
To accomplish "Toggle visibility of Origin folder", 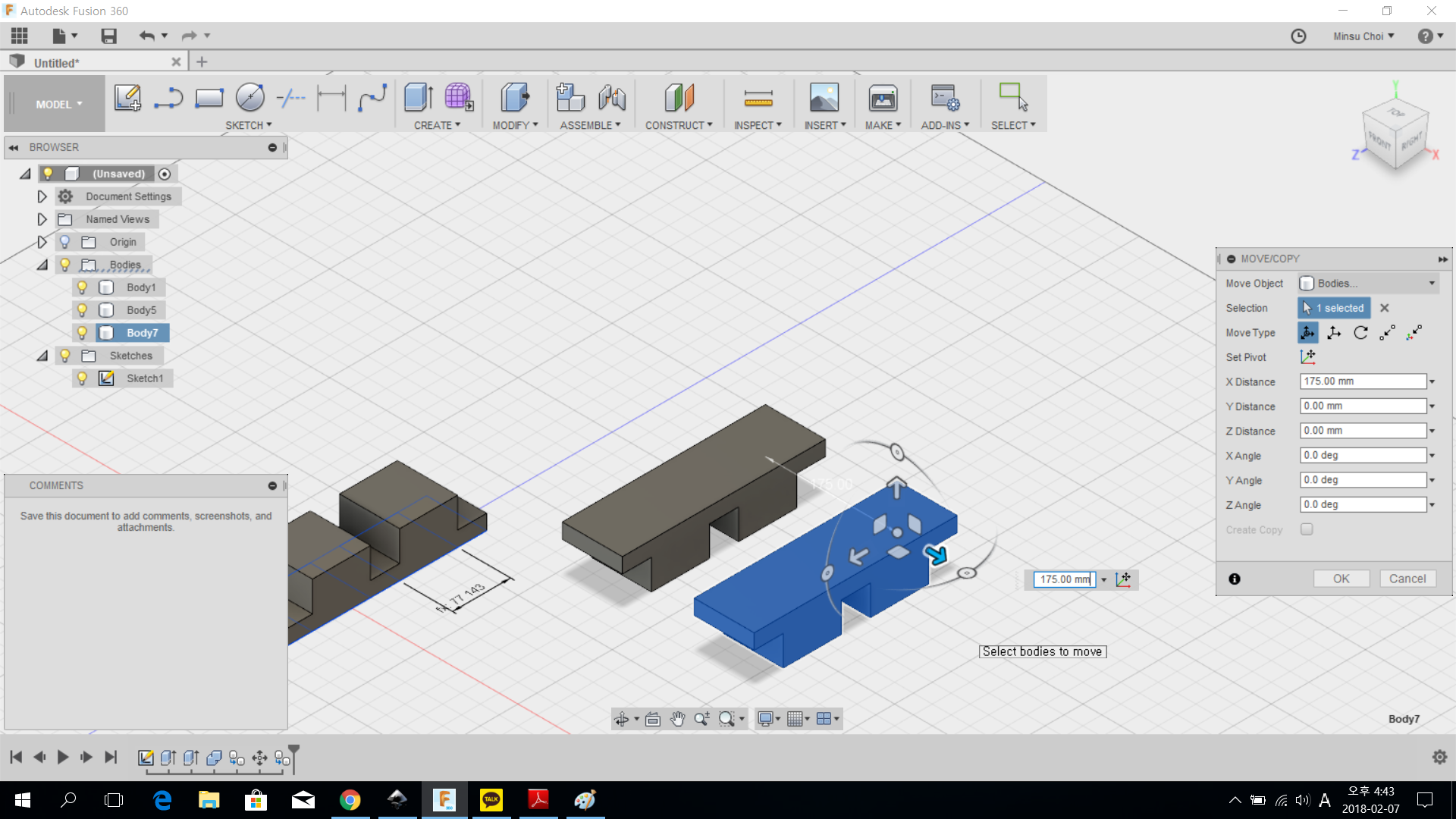I will [x=65, y=242].
